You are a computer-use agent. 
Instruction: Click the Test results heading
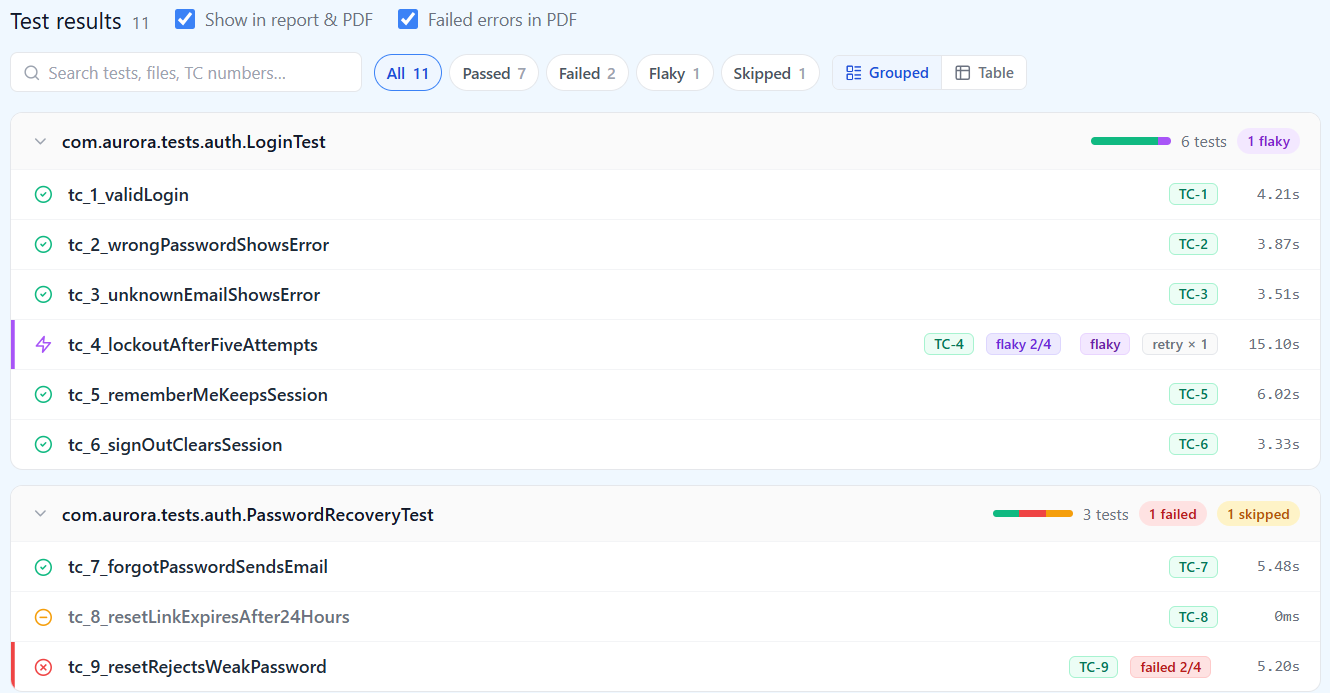[x=66, y=21]
